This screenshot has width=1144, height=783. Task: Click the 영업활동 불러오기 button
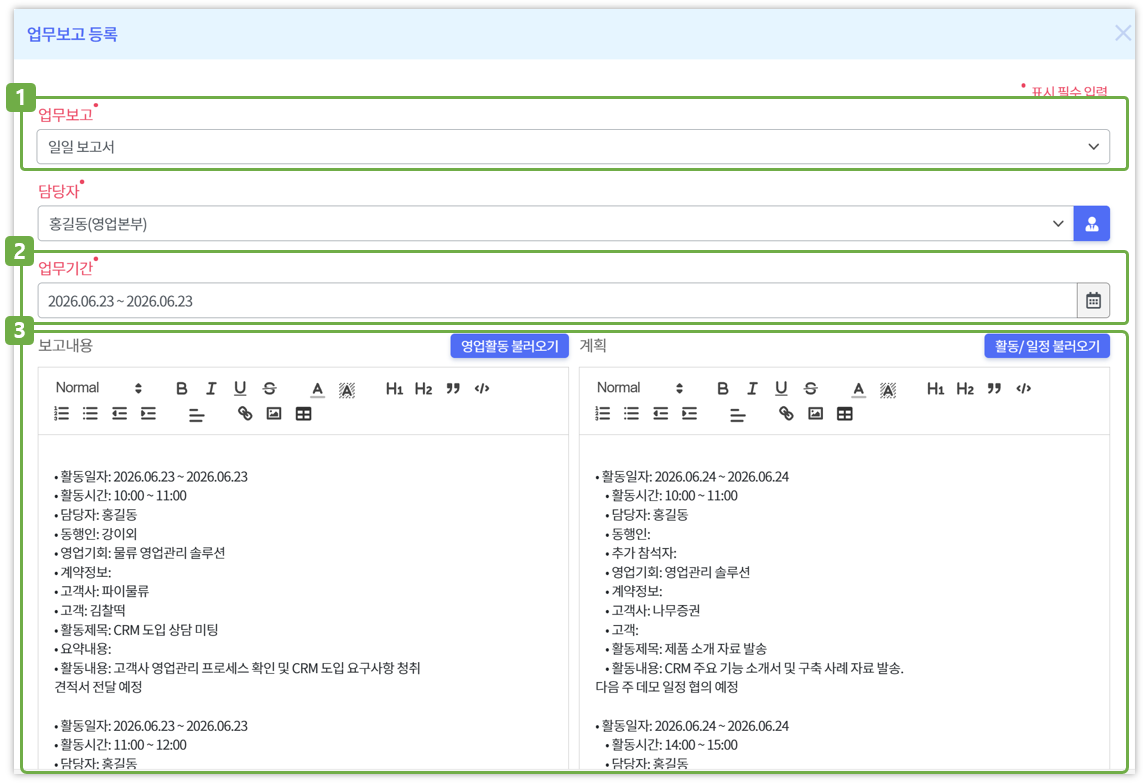(509, 346)
